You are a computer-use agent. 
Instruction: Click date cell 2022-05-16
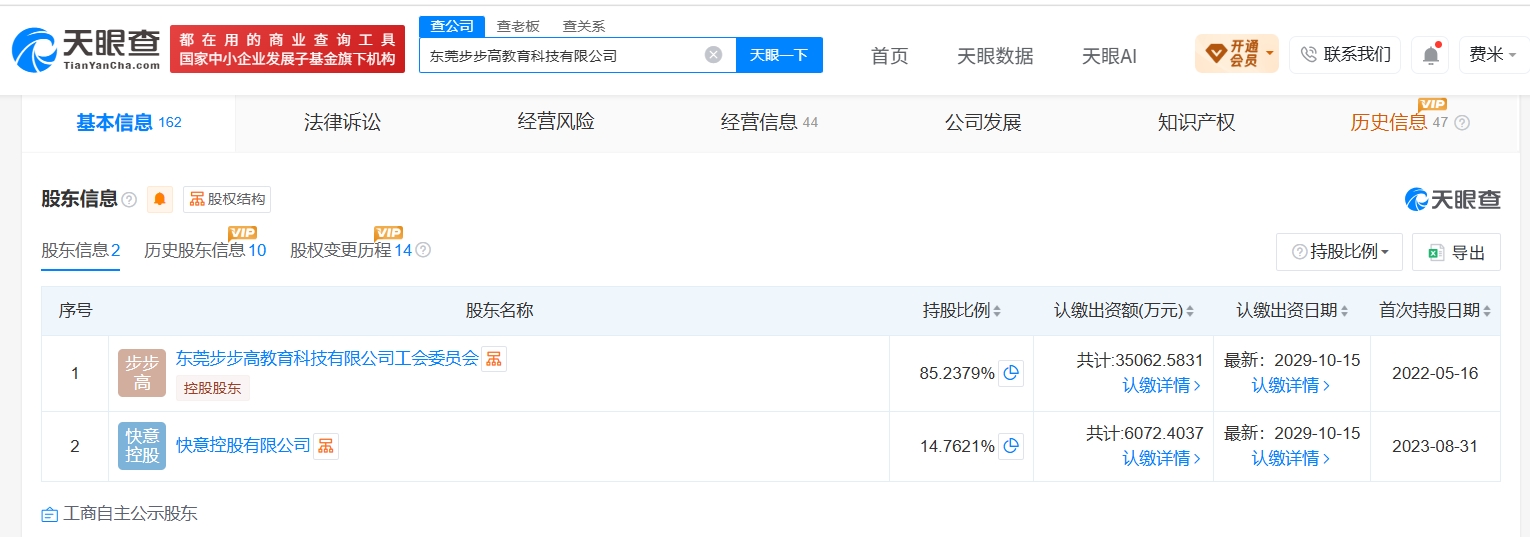coord(1435,373)
